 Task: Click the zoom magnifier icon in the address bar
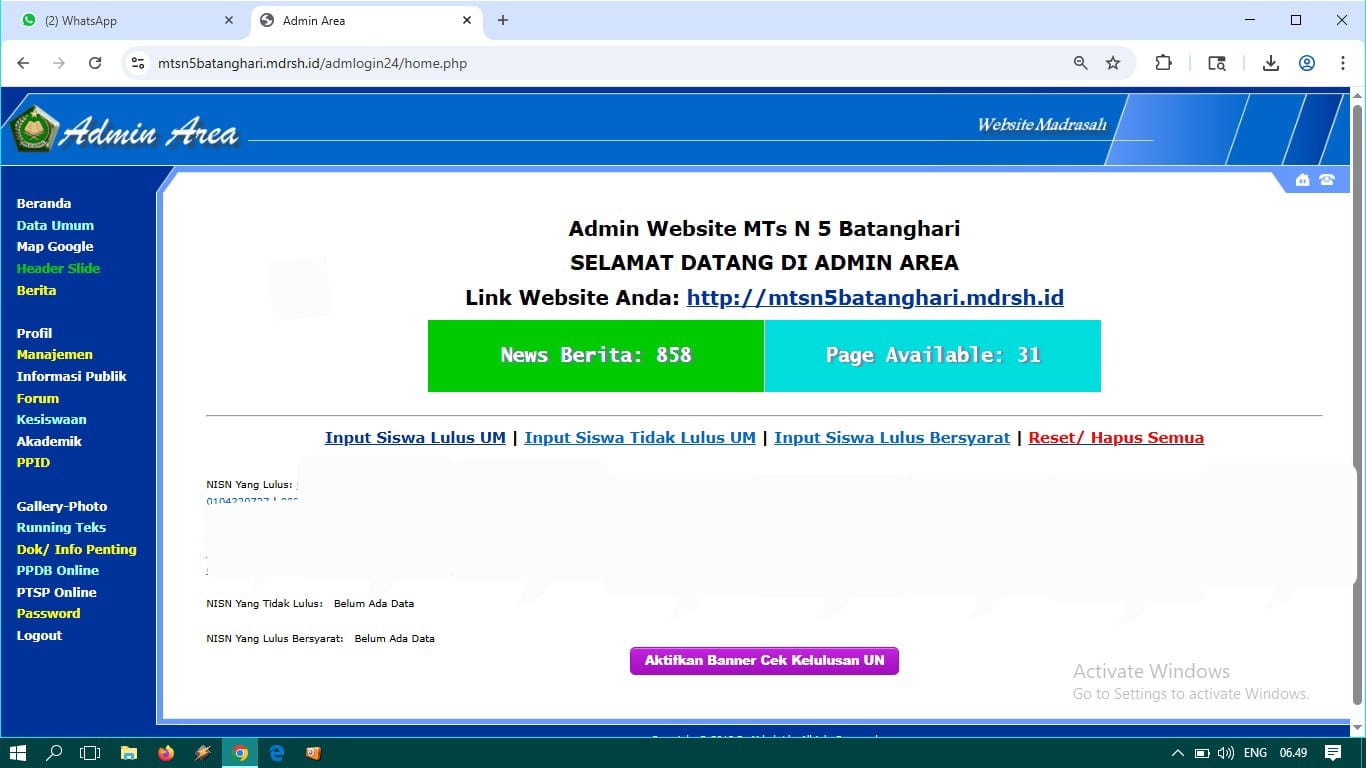pos(1080,62)
